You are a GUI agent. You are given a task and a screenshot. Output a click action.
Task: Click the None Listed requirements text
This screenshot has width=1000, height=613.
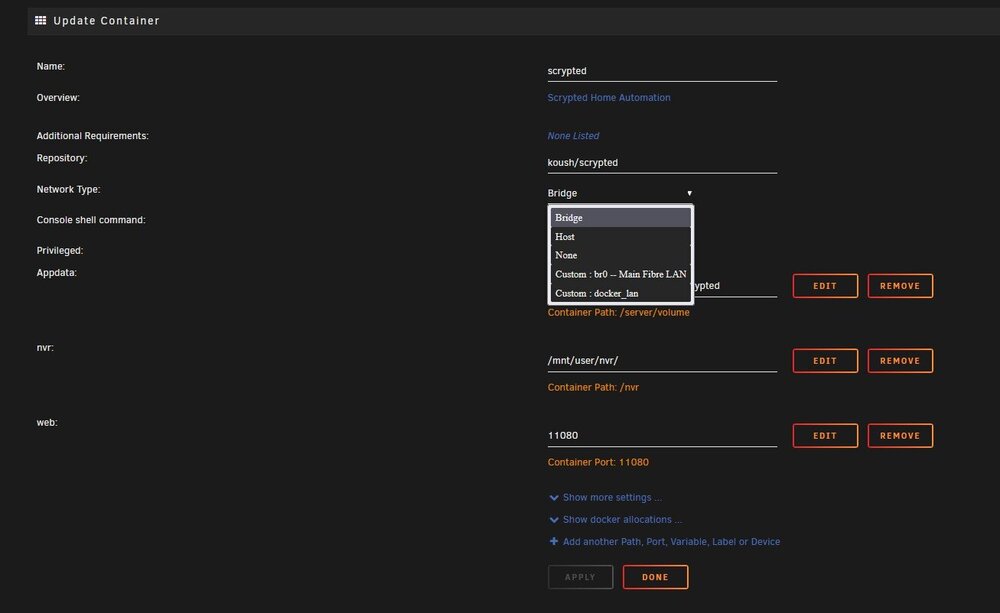[x=573, y=136]
